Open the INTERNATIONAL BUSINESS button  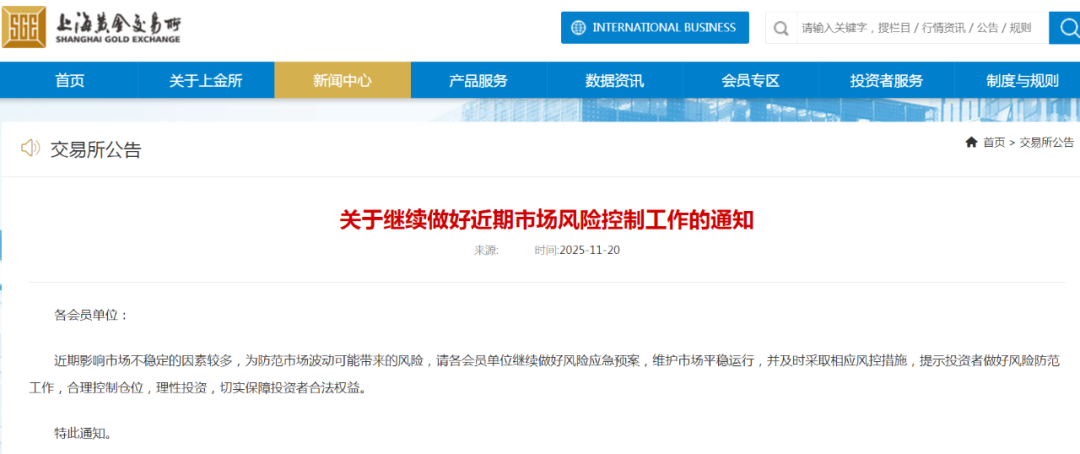pyautogui.click(x=654, y=28)
